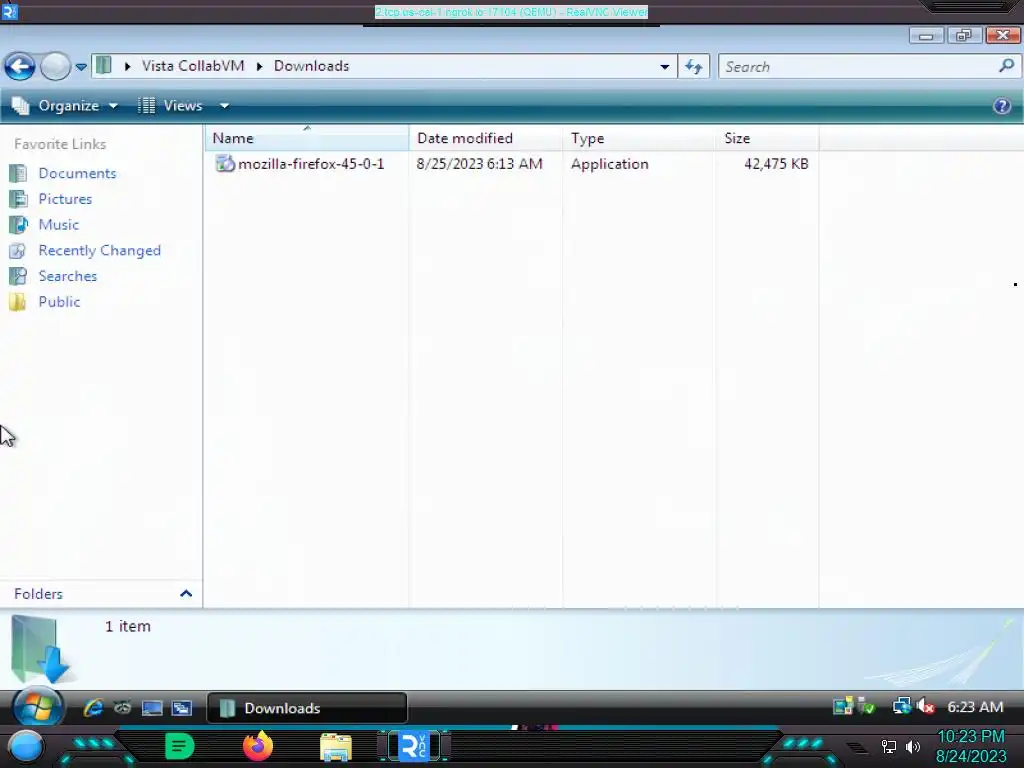Click the Downloads taskbar button
This screenshot has height=768, width=1024.
pyautogui.click(x=307, y=708)
